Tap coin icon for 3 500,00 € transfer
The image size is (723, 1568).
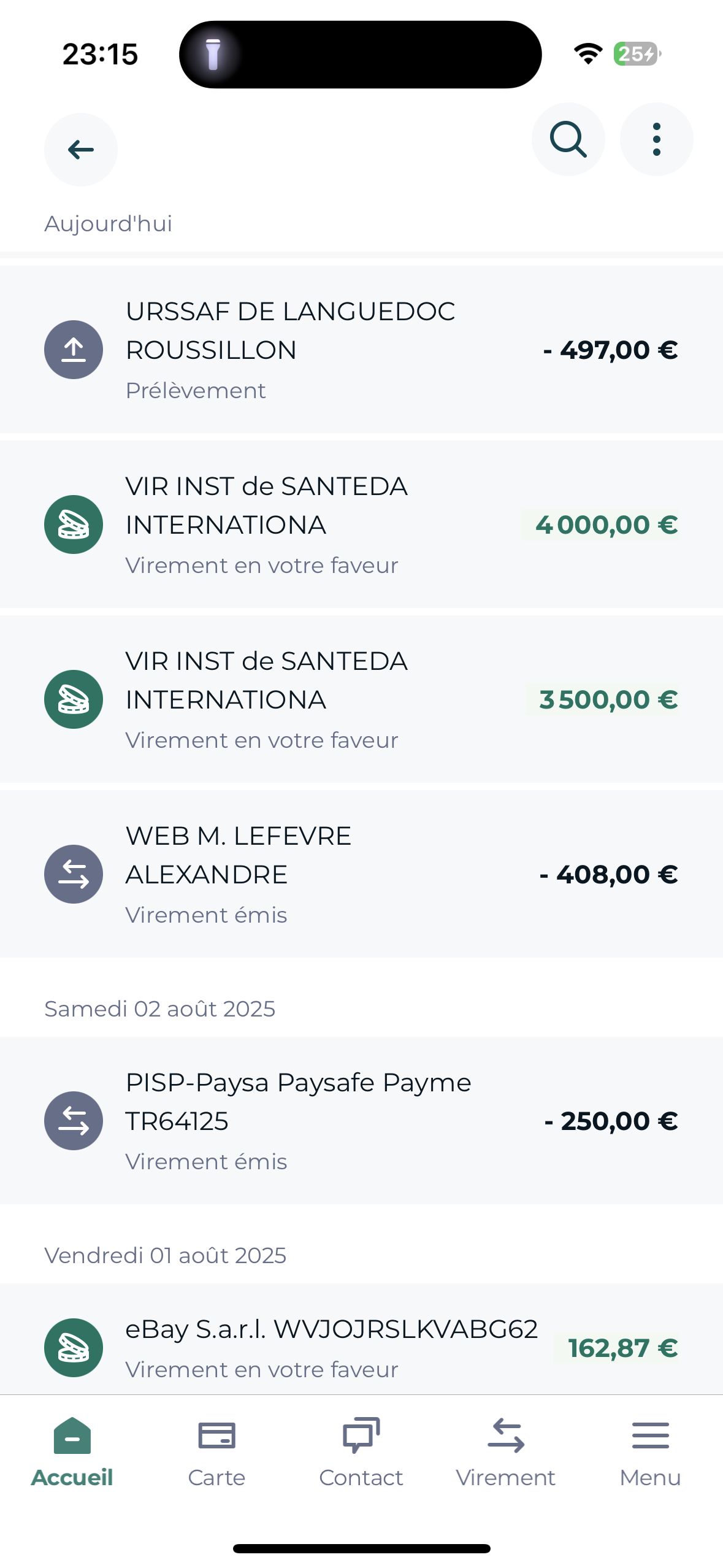point(74,699)
